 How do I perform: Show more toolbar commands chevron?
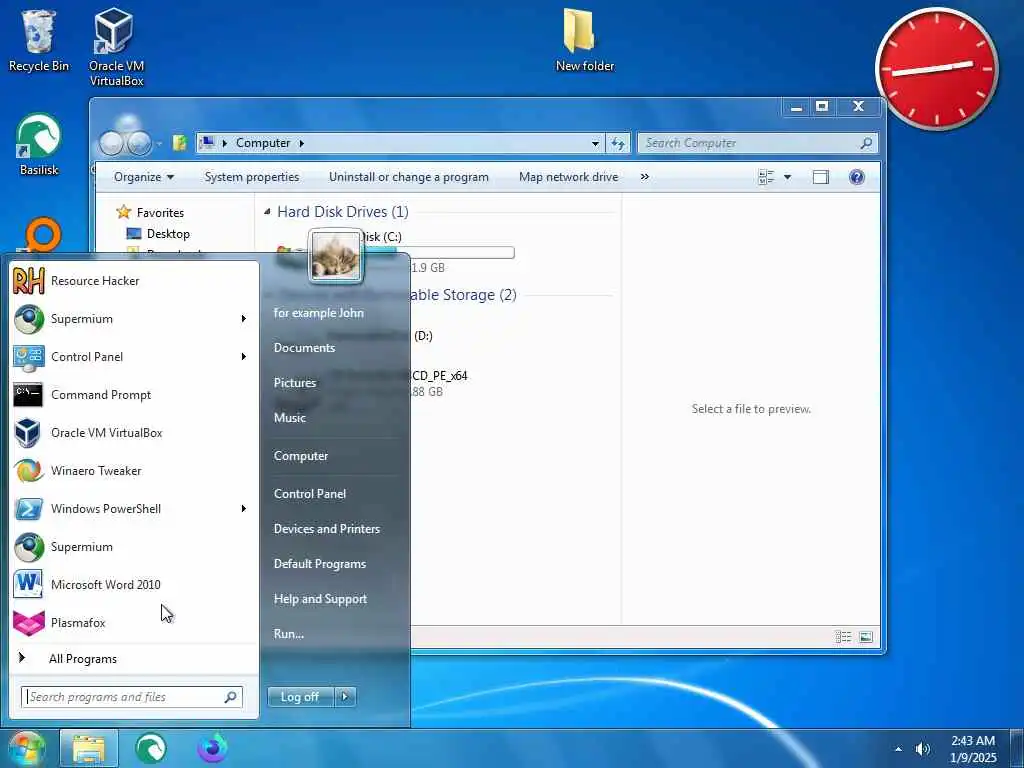(645, 177)
